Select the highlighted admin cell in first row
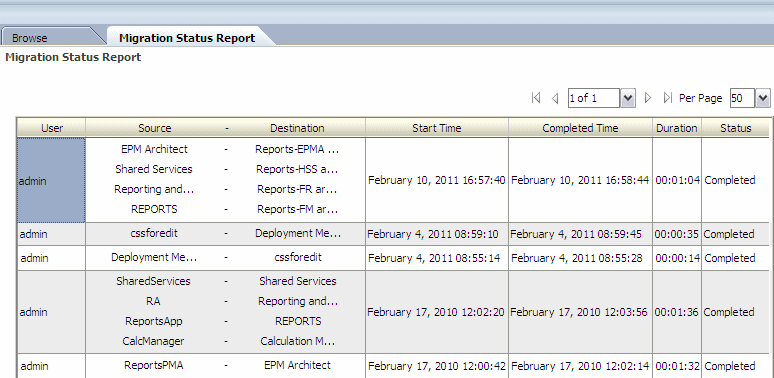Screen dimensions: 774x378 click(51, 180)
